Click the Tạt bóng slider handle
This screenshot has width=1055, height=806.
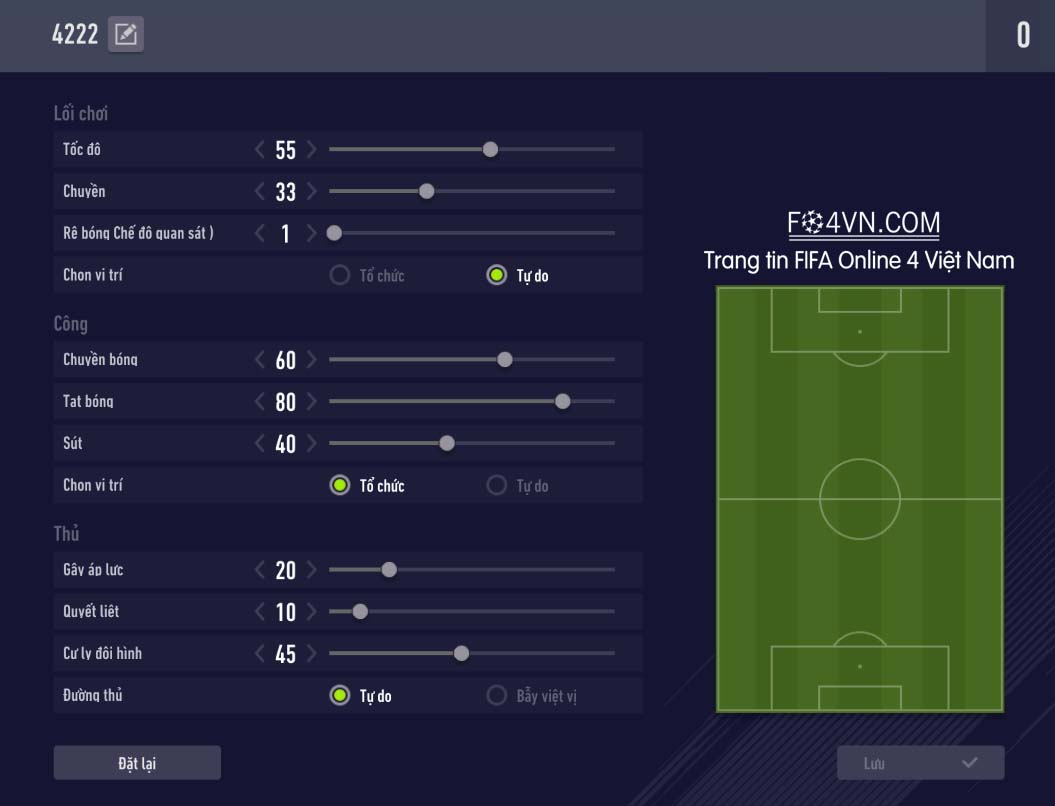(x=563, y=402)
